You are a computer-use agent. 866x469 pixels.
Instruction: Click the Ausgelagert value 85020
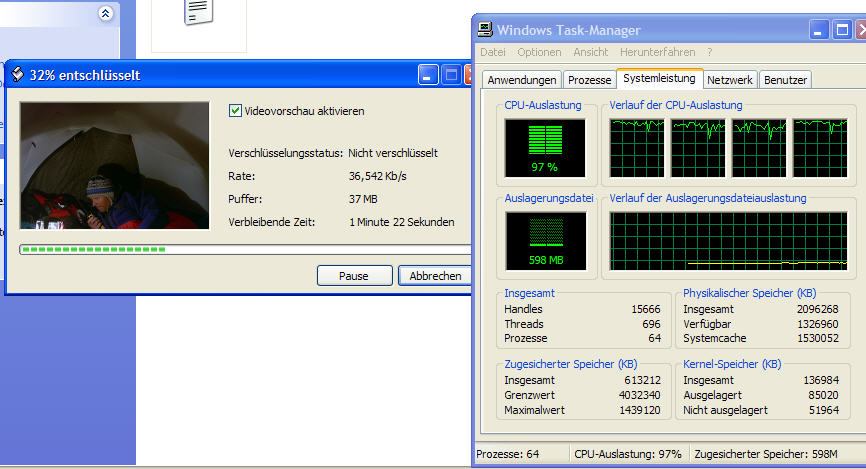823,396
